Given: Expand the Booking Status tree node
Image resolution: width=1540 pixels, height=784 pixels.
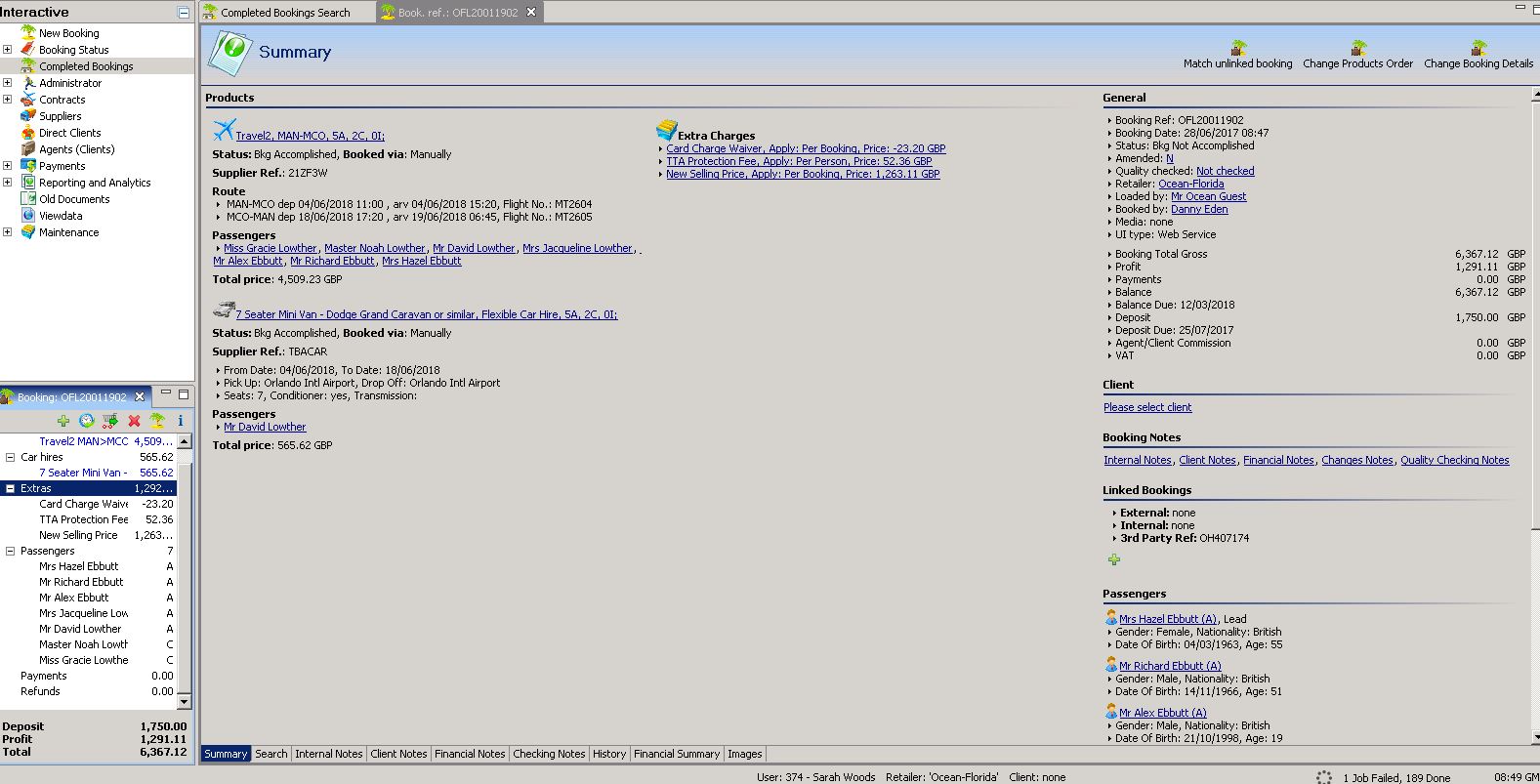Looking at the screenshot, I should [8, 50].
